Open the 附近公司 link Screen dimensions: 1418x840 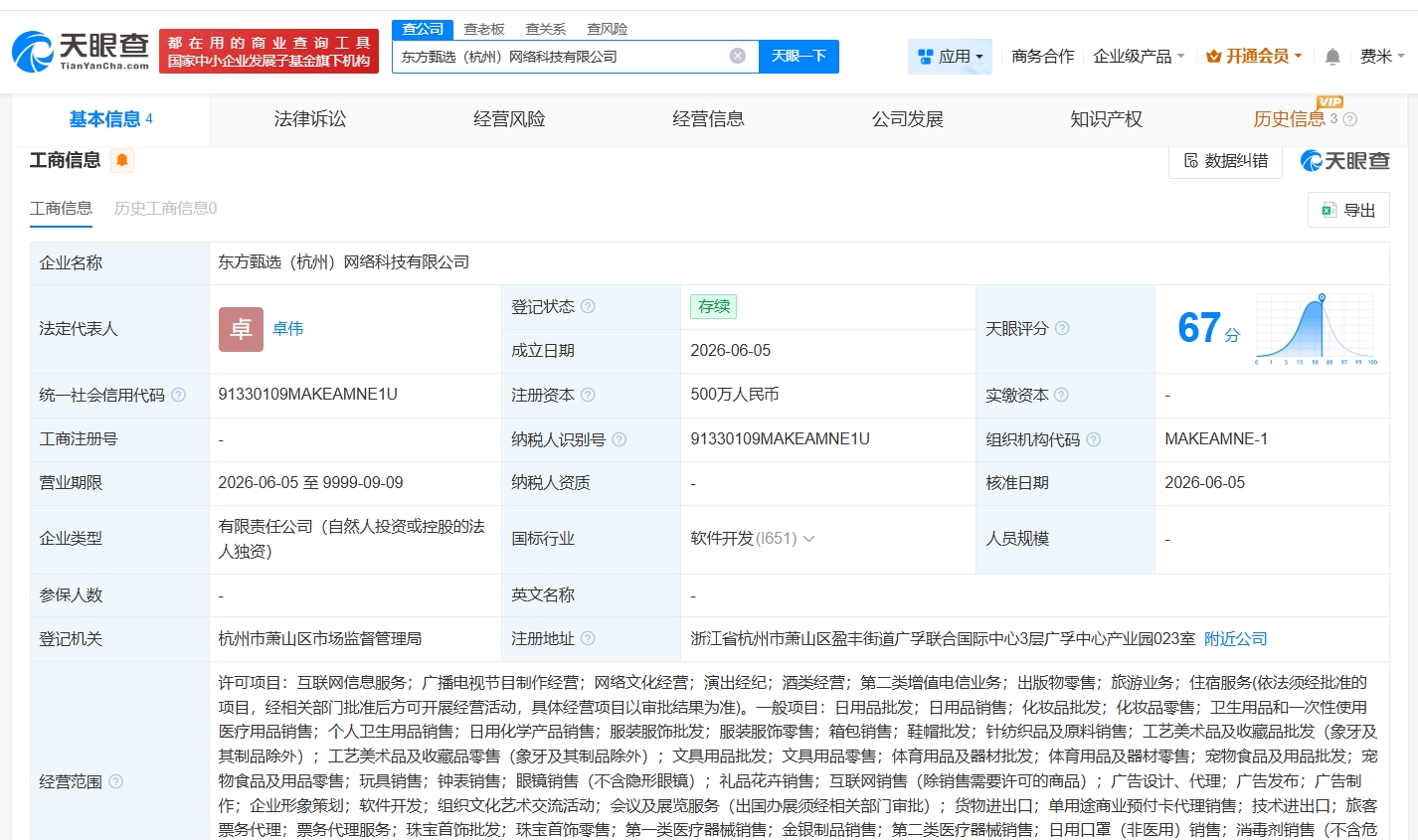[x=1235, y=639]
